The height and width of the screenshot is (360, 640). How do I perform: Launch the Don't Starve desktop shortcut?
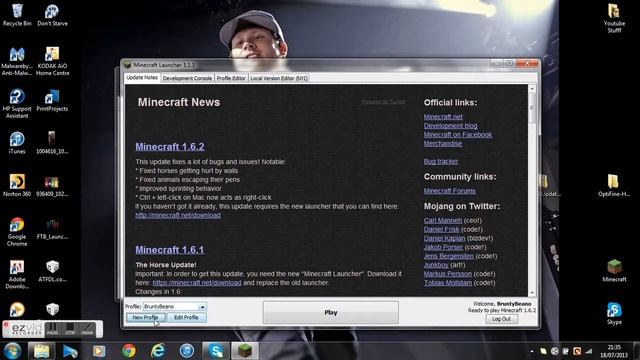52,15
